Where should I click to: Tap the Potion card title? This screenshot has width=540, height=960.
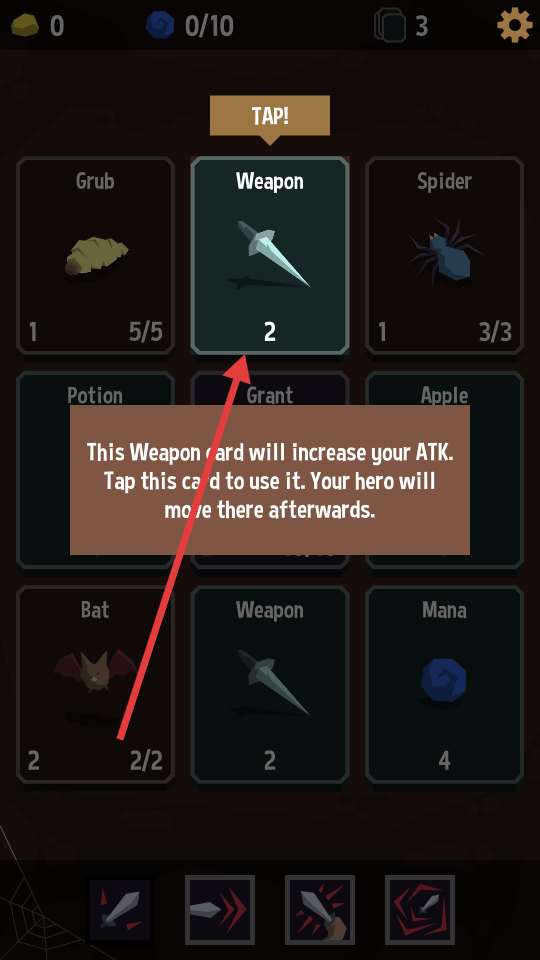[x=95, y=396]
